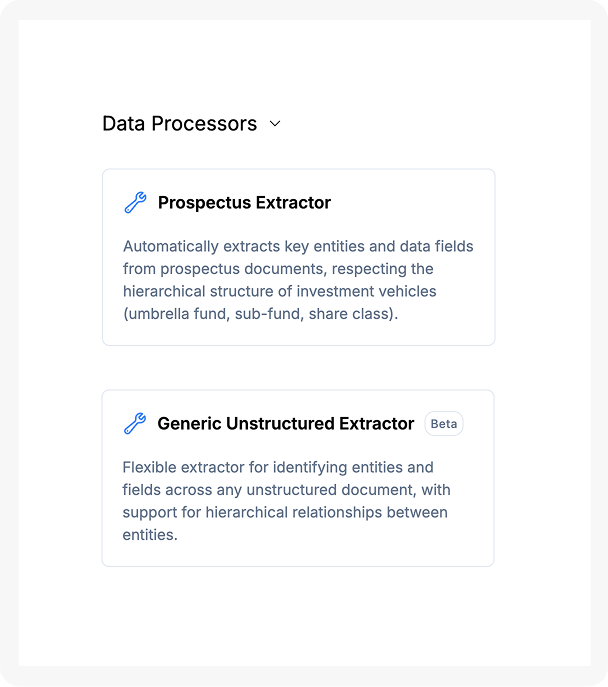Open the Prospectus Extractor title
This screenshot has height=687, width=608.
(x=244, y=203)
